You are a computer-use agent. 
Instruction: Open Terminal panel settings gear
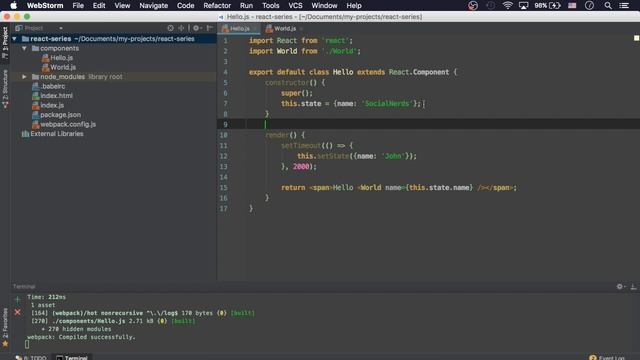point(620,287)
